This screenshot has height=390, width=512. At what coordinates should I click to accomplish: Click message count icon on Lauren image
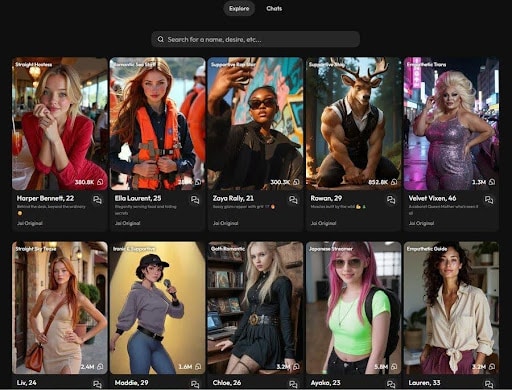(492, 366)
